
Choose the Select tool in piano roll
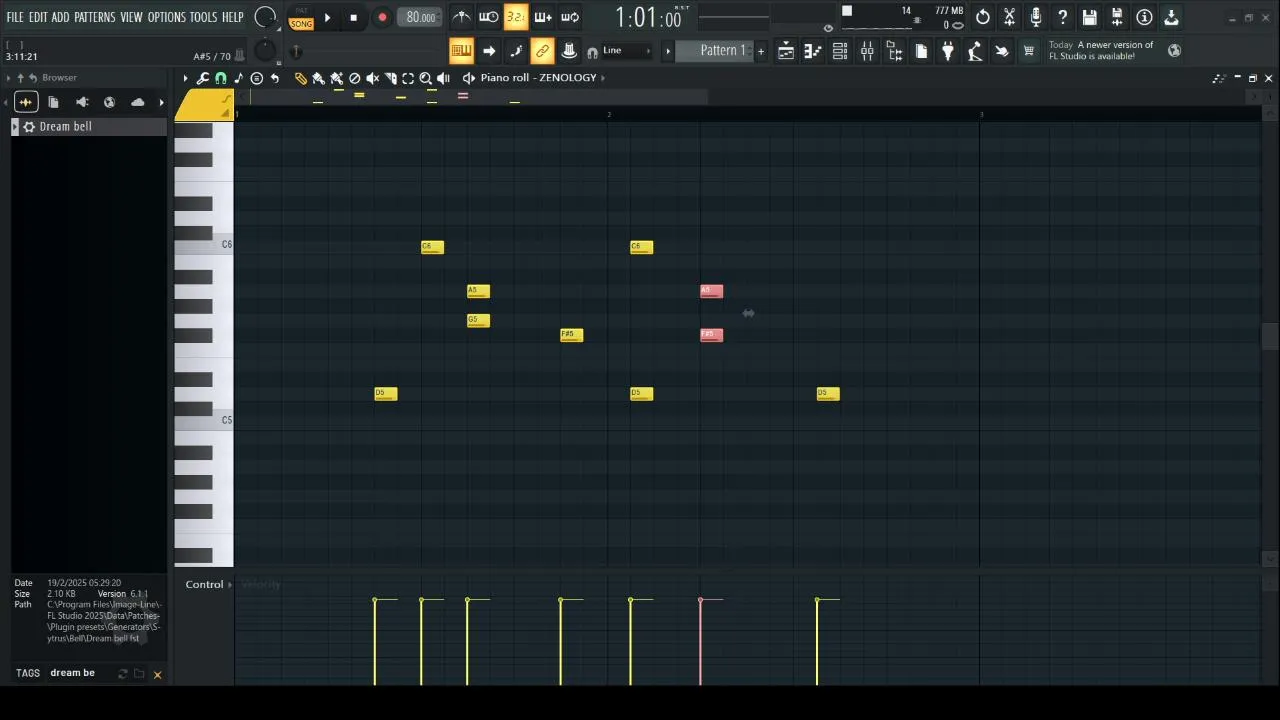coord(408,78)
